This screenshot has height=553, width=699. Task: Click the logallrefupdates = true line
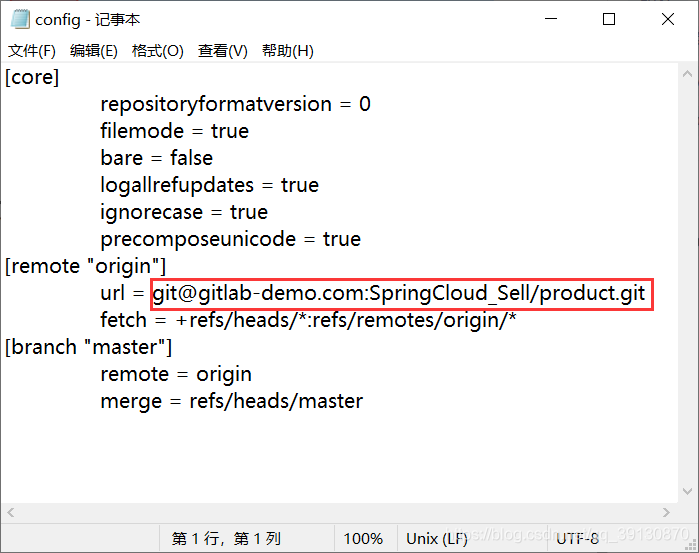click(x=210, y=186)
